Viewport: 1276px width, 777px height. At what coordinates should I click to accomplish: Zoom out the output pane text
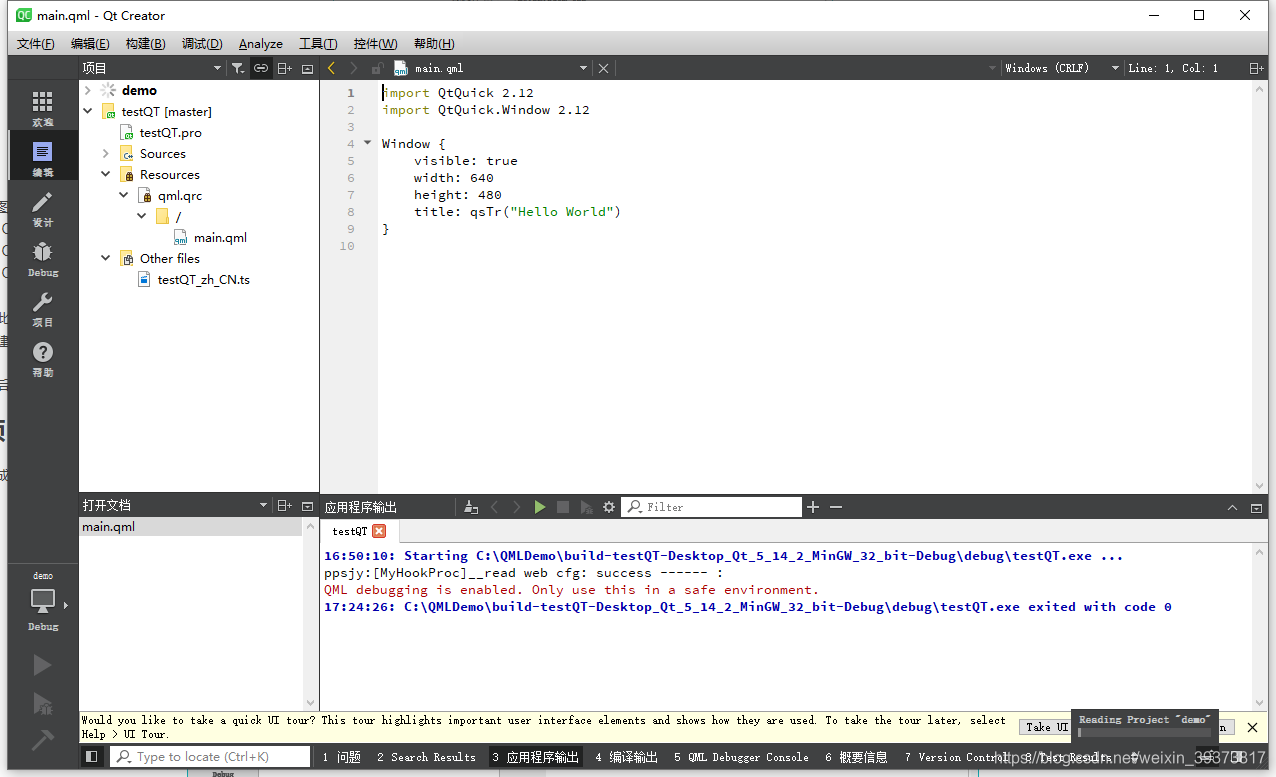point(836,507)
